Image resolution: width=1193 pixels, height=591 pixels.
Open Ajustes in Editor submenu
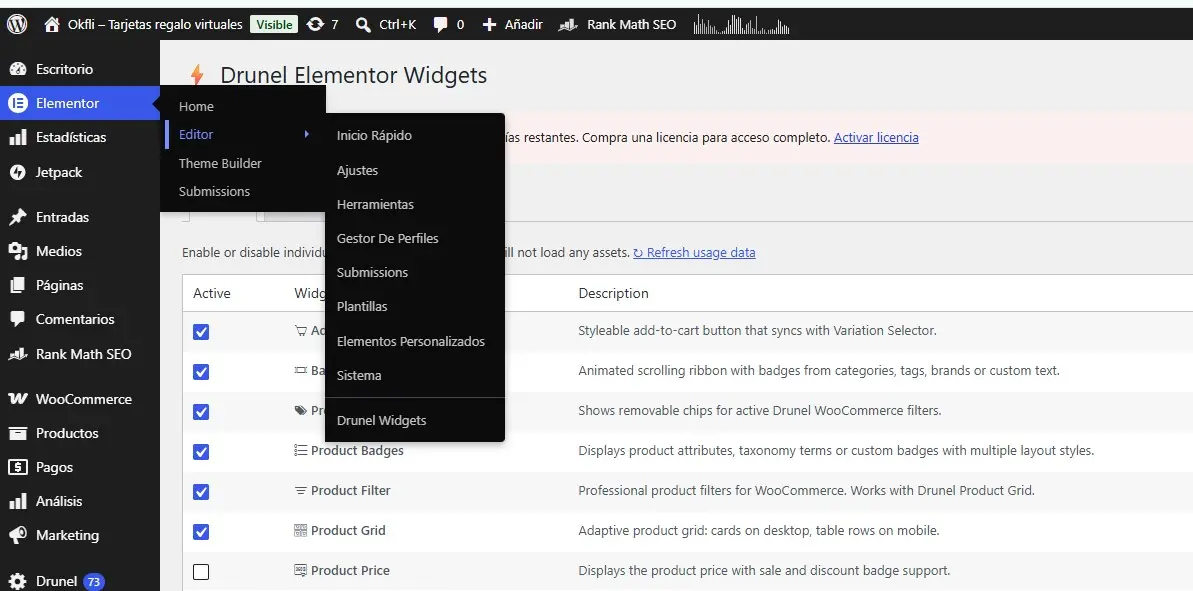[358, 171]
